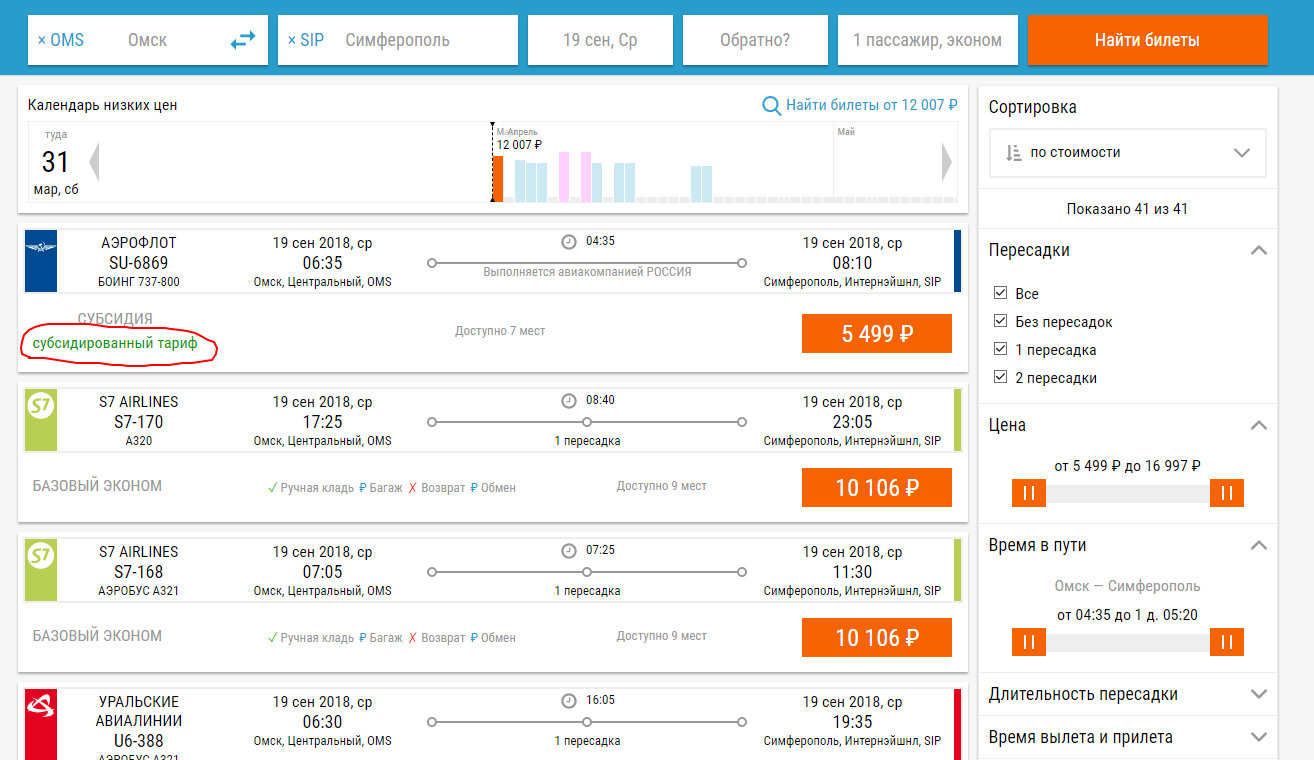Click the Ural Airlines logo on flight U6-388

[41, 708]
